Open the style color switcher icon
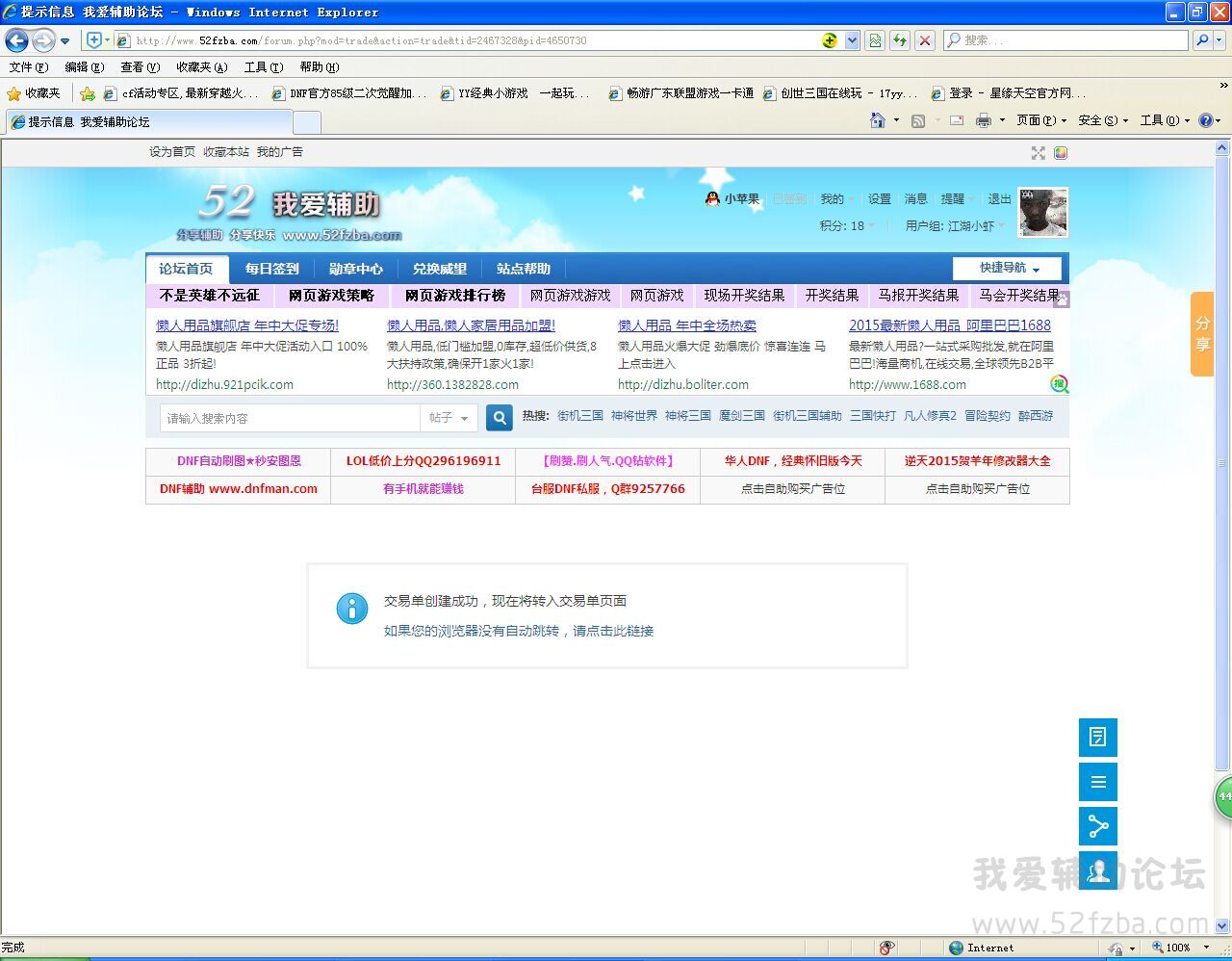Screen dimensions: 1232x961 [x=1060, y=153]
